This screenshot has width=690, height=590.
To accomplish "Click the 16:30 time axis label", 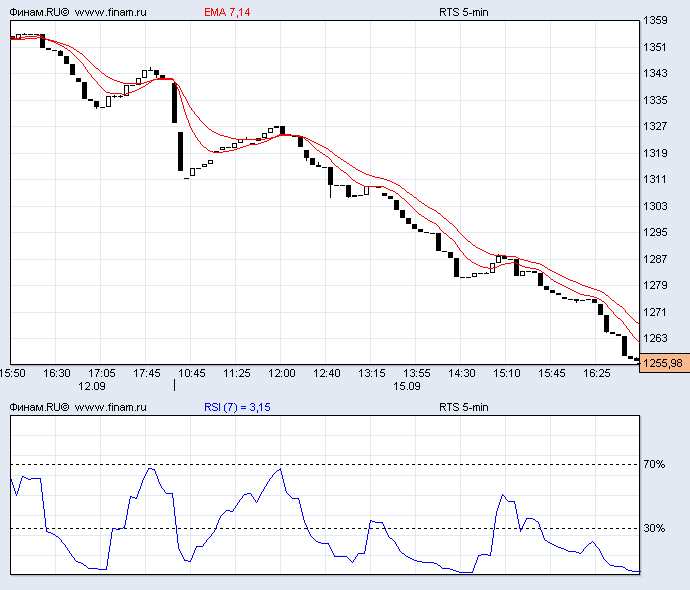I will [x=57, y=374].
